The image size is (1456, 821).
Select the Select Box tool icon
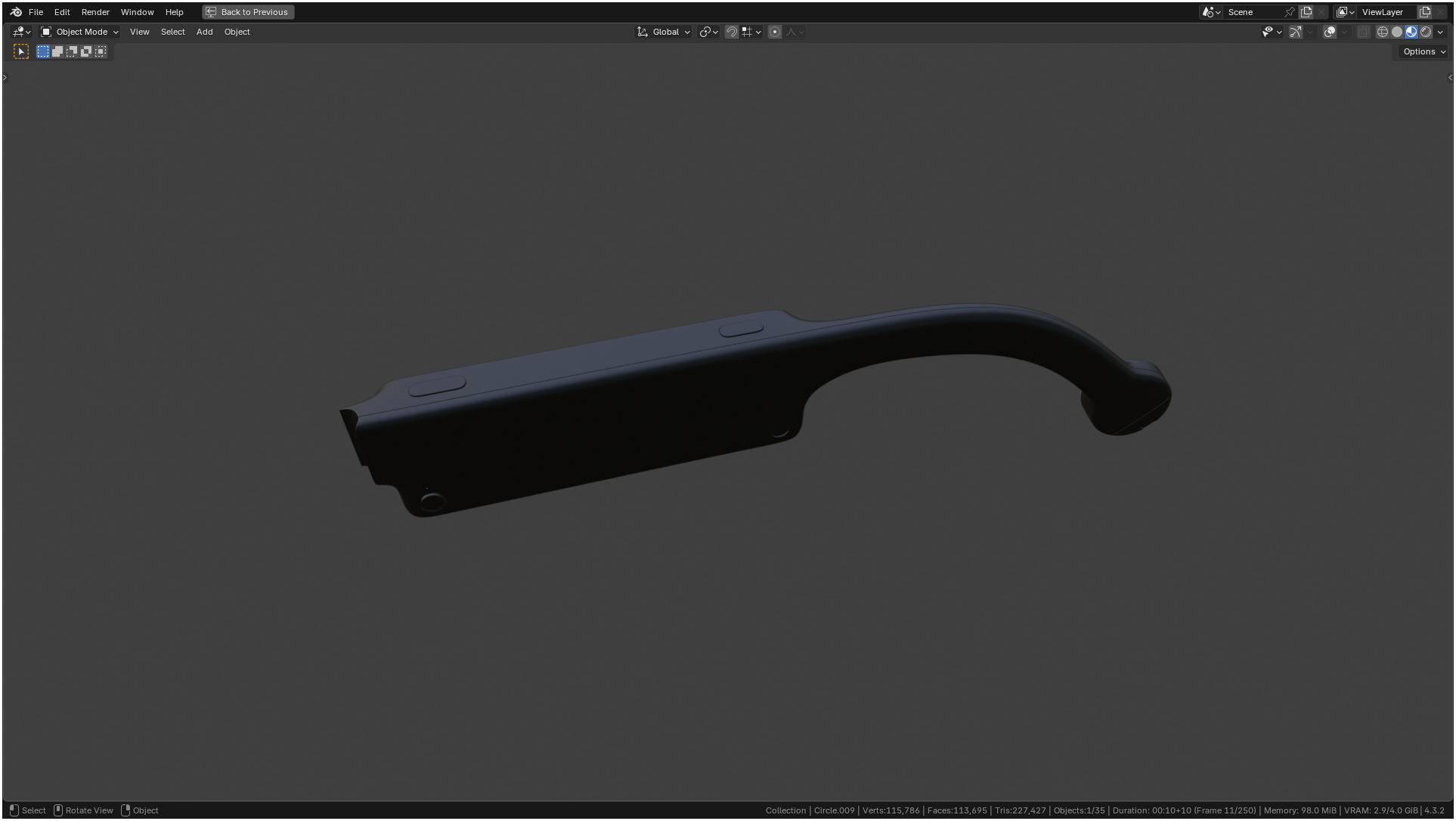pyautogui.click(x=21, y=51)
